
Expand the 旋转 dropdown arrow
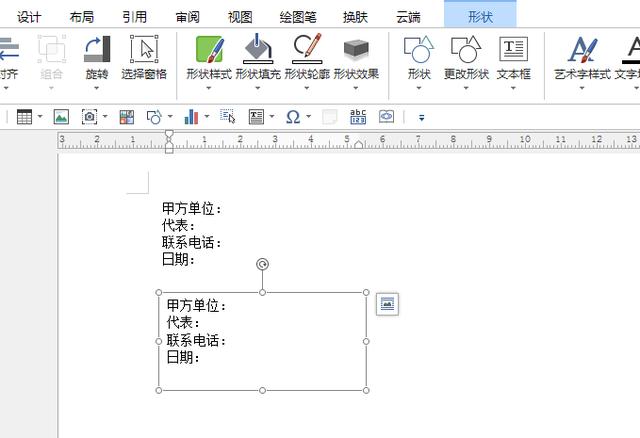coord(97,88)
